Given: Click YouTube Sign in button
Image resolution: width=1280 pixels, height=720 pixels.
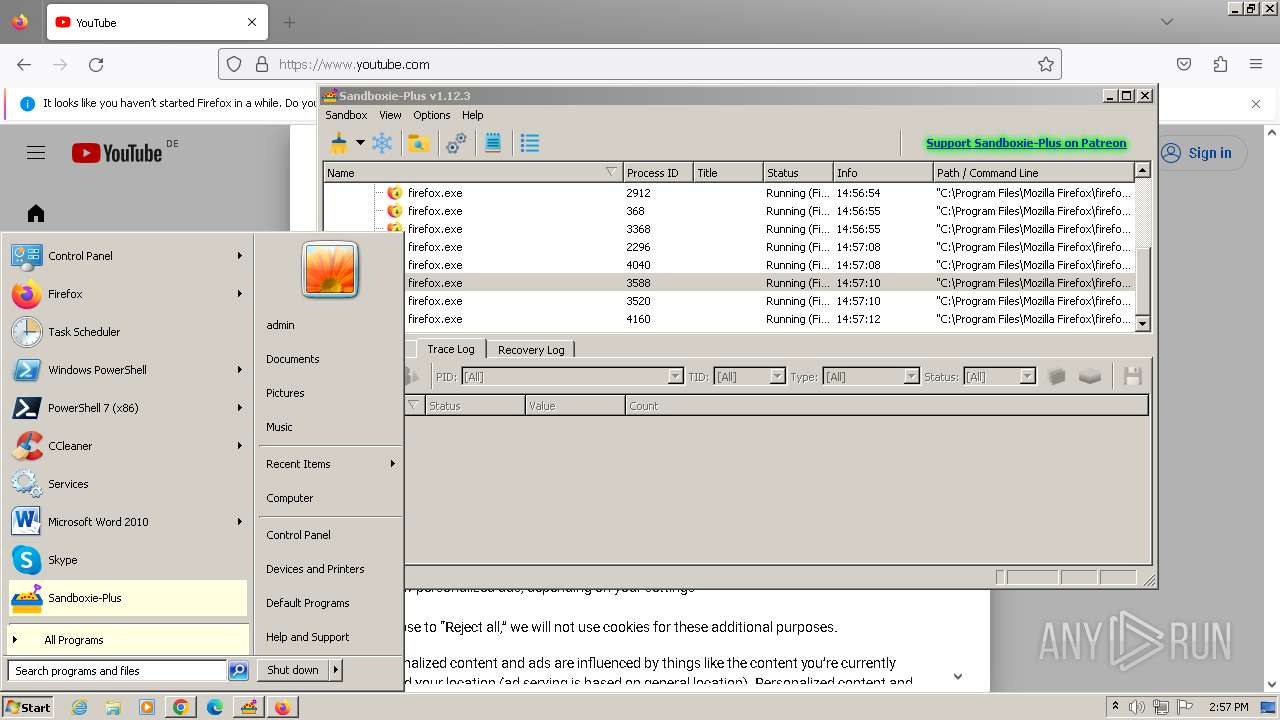Looking at the screenshot, I should point(1196,153).
